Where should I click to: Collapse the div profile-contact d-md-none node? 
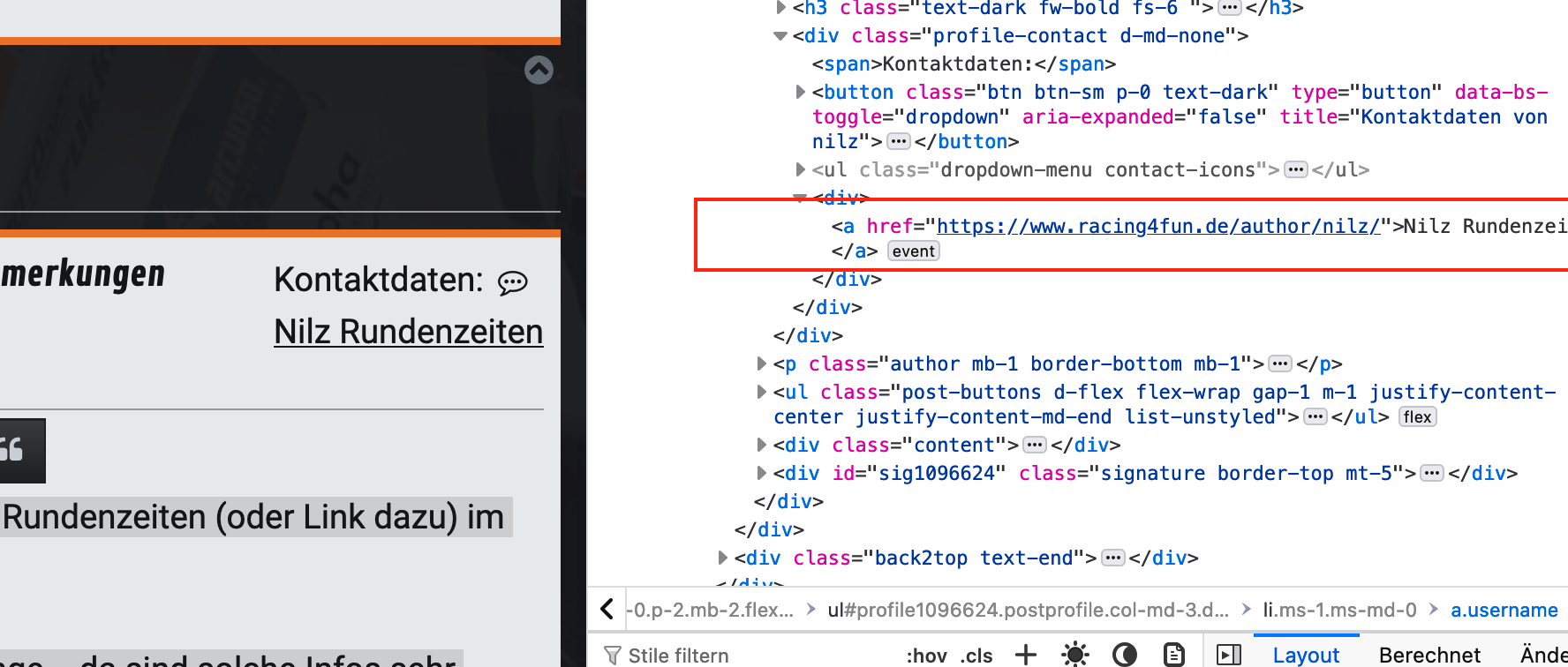coord(780,36)
